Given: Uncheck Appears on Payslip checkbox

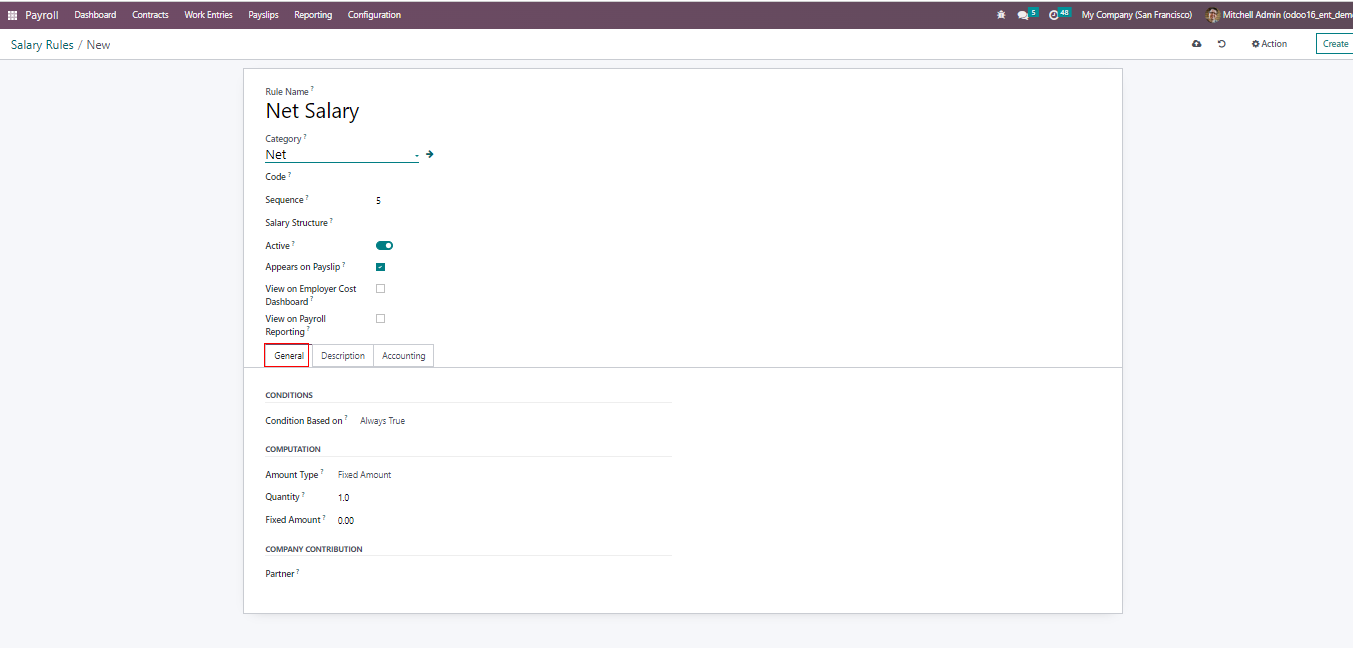Looking at the screenshot, I should click(380, 267).
